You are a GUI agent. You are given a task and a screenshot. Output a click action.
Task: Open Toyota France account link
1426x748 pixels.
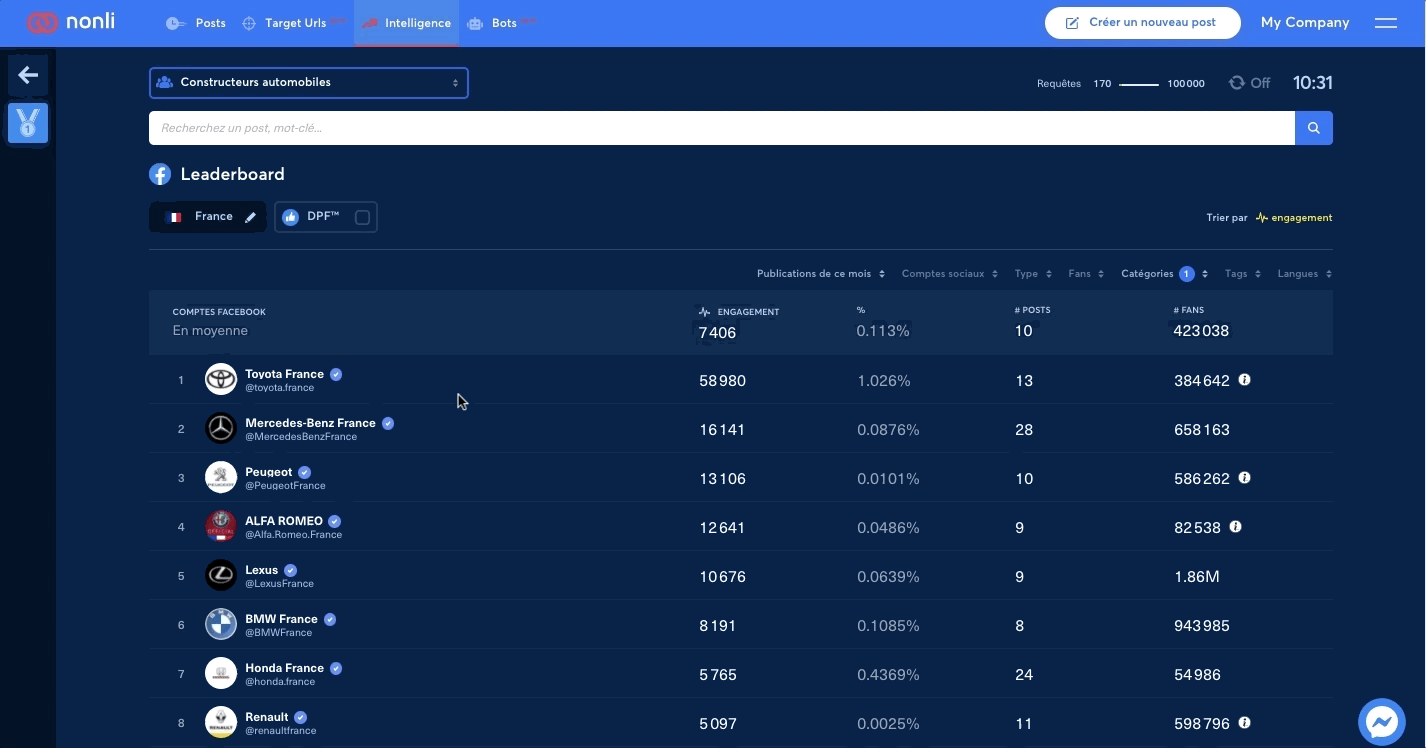pos(284,374)
